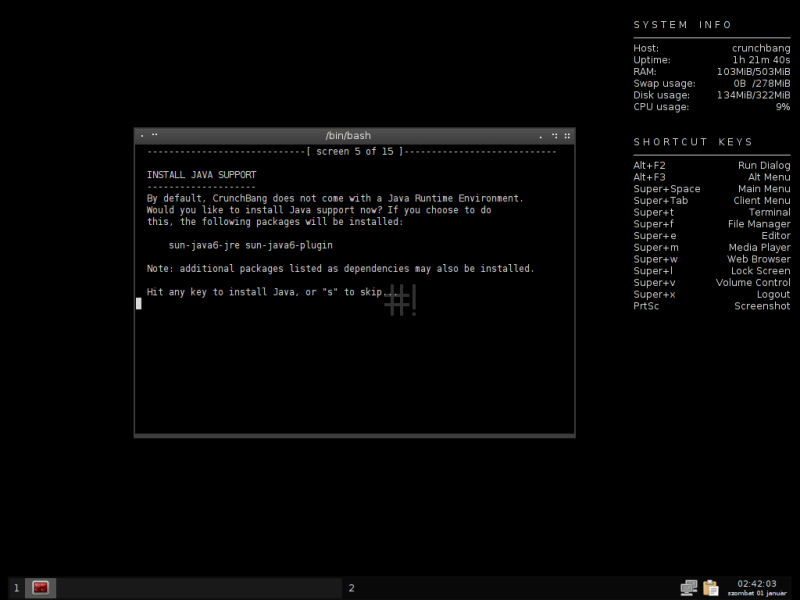Click the line starting "By default, CrunchBang"
This screenshot has width=800, height=600.
[x=335, y=198]
